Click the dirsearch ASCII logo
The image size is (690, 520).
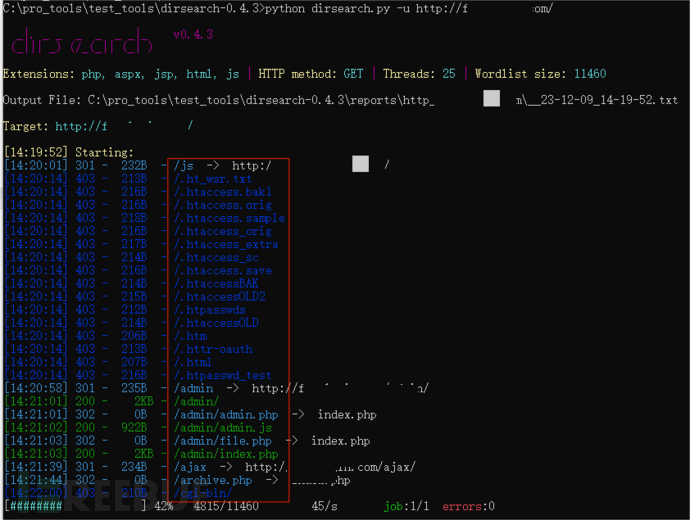[81, 43]
